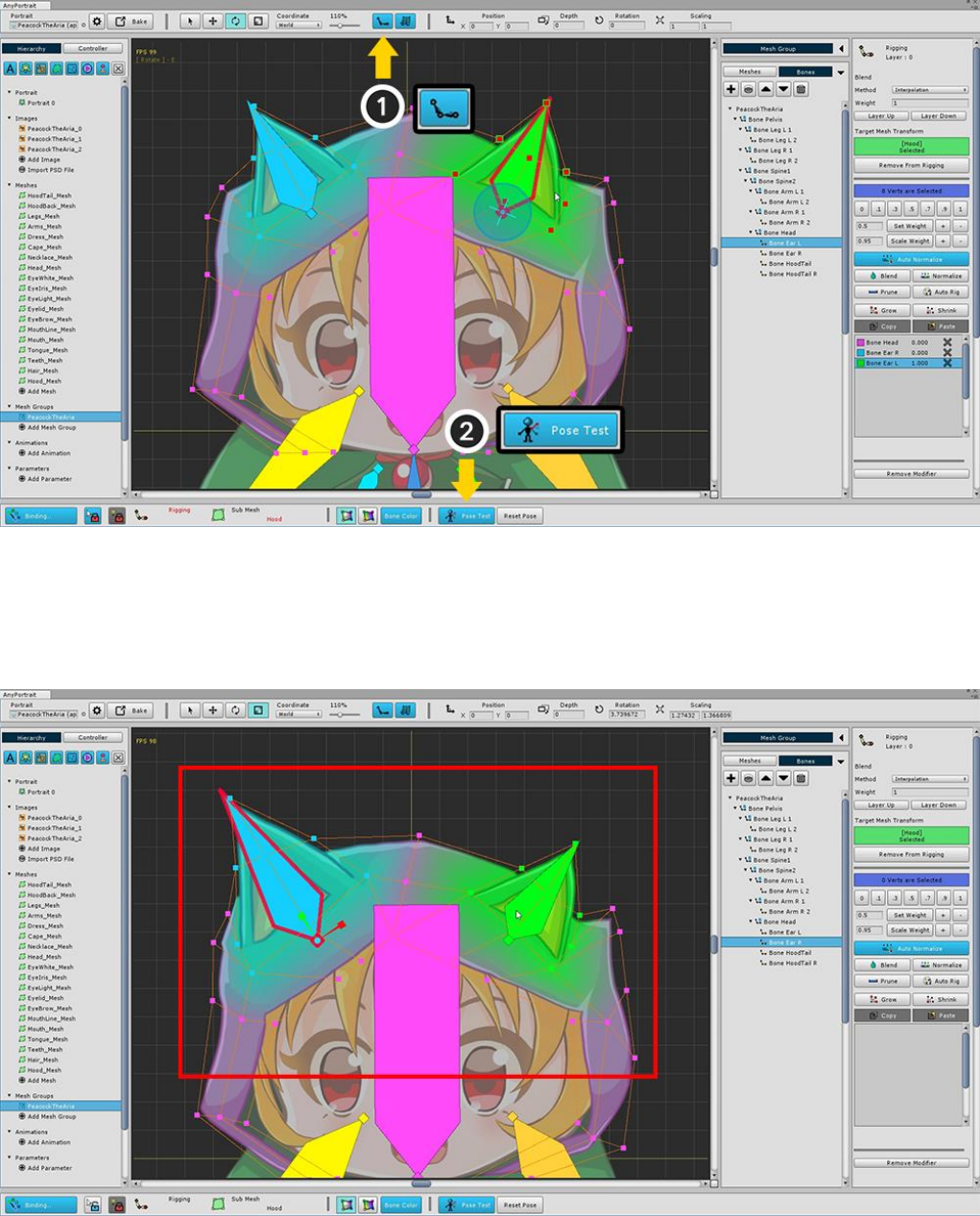The height and width of the screenshot is (1216, 980).
Task: Select the Rotate tool in upper screenshot toolbar
Action: pos(236,21)
